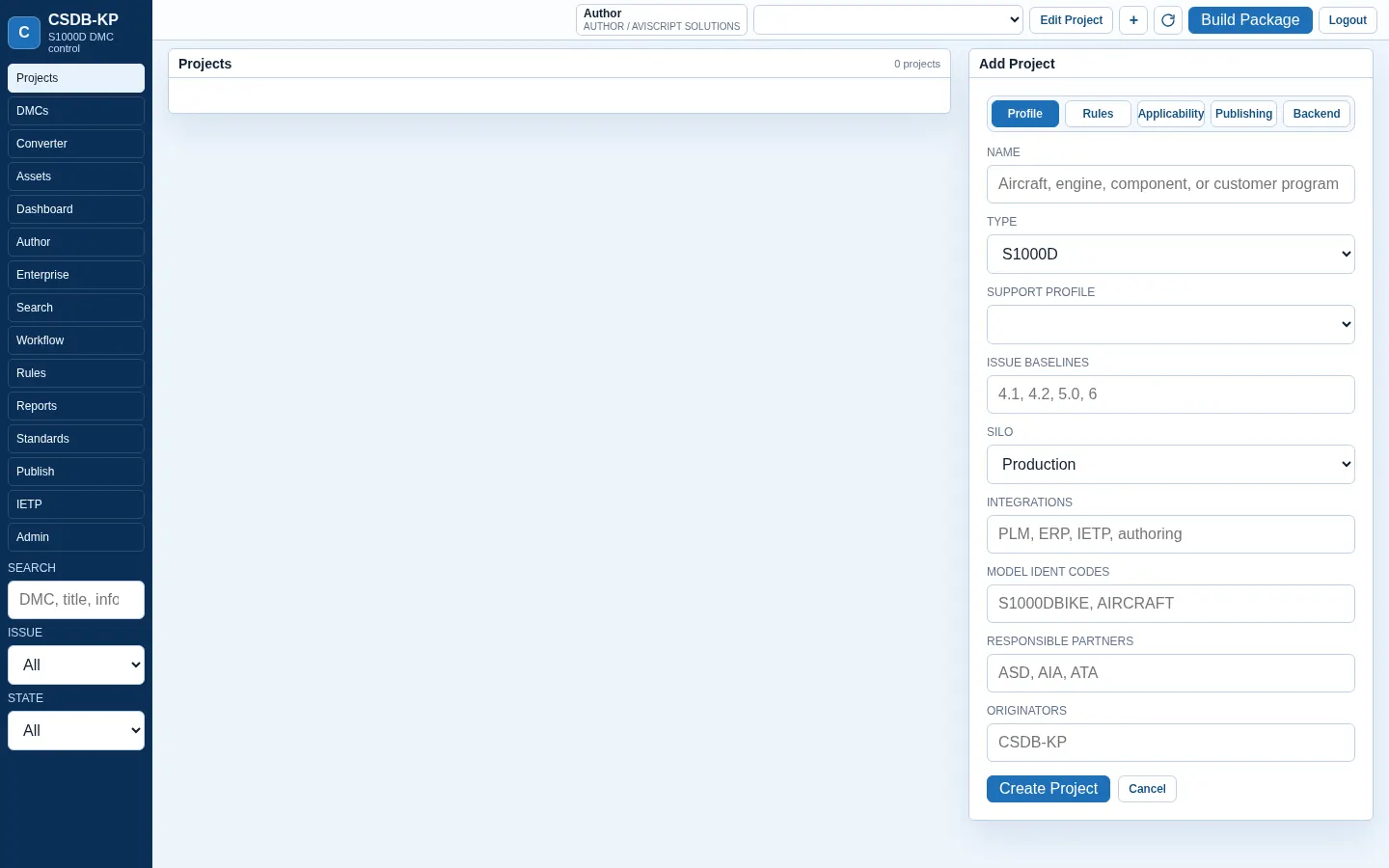Open IETP in the sidebar
Viewport: 1389px width, 868px height.
76,504
